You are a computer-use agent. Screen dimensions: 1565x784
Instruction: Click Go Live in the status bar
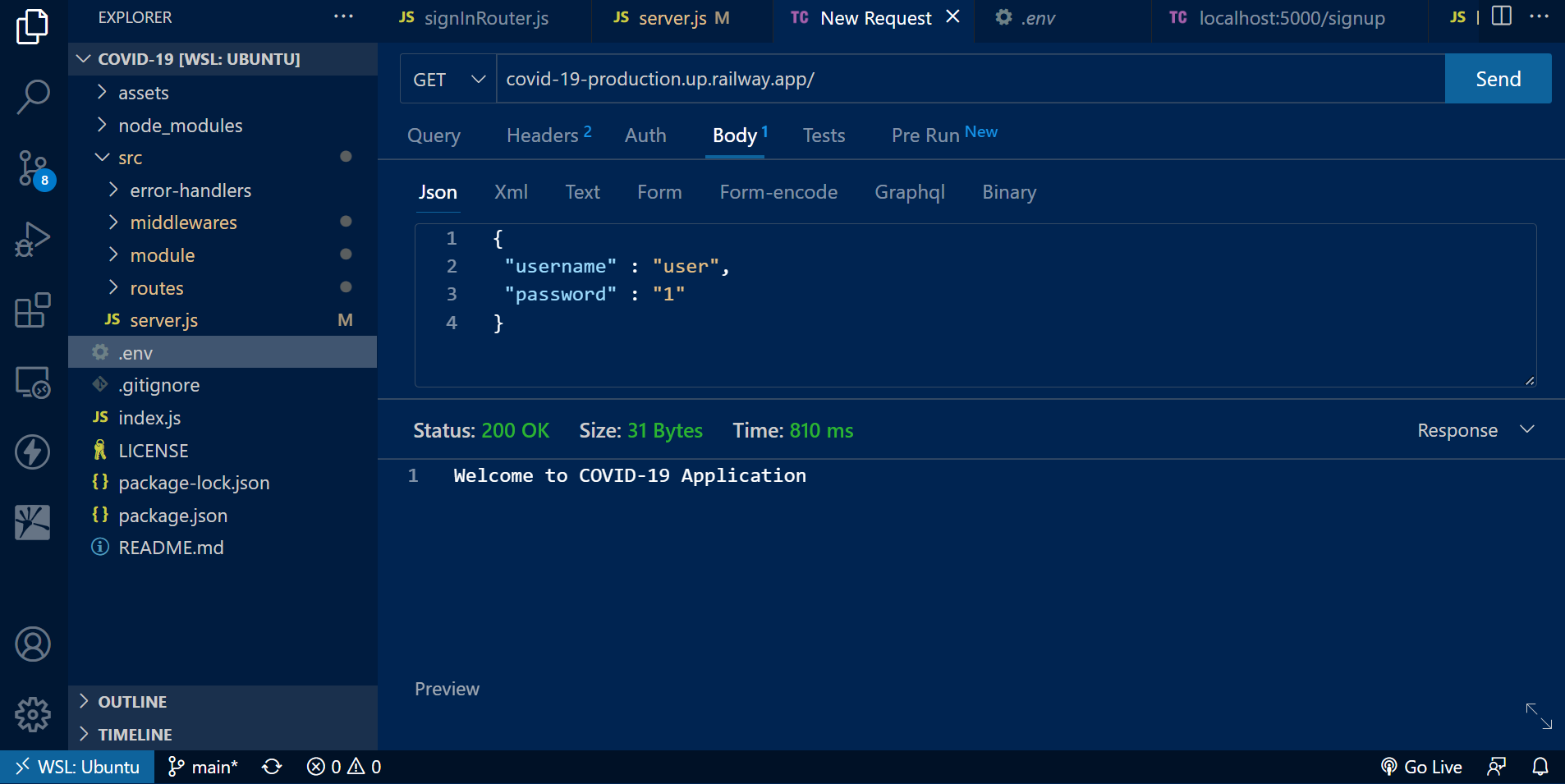click(x=1421, y=767)
